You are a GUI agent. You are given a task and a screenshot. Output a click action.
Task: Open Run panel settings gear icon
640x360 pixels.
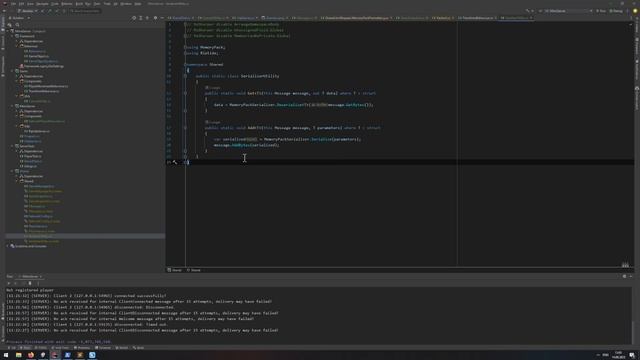click(624, 276)
